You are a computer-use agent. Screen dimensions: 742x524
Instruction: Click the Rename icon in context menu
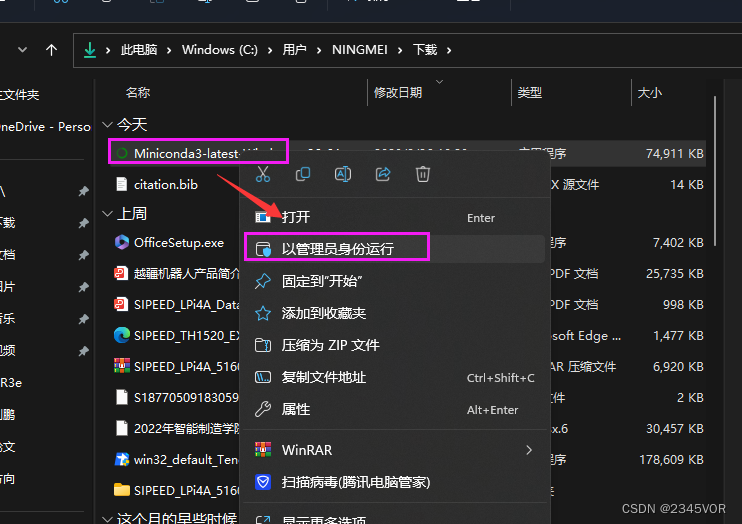tap(343, 174)
